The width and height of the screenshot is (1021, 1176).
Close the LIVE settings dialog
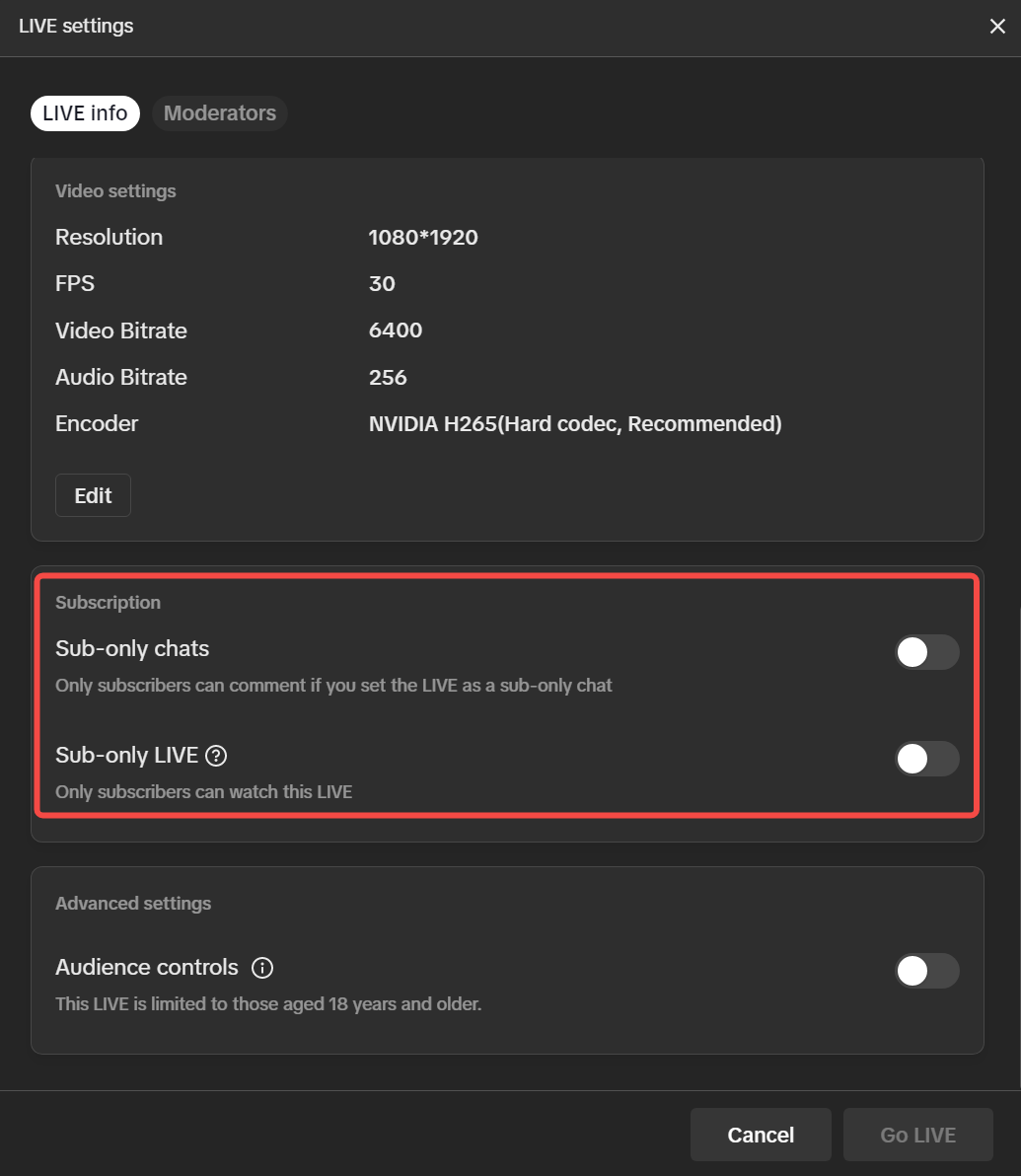(x=997, y=27)
